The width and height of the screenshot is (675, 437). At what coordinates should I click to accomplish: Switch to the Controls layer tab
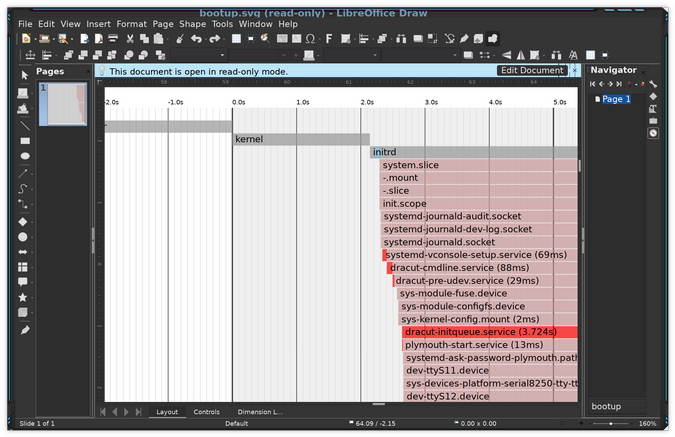tap(206, 412)
